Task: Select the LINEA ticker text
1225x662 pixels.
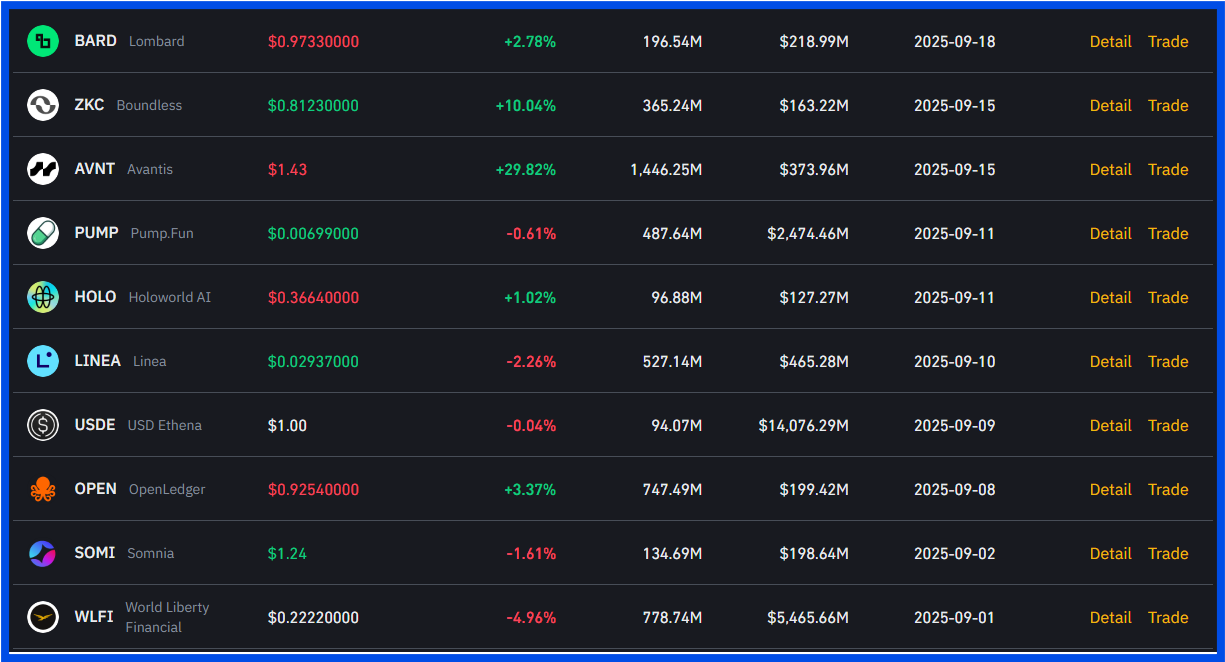Action: [97, 361]
